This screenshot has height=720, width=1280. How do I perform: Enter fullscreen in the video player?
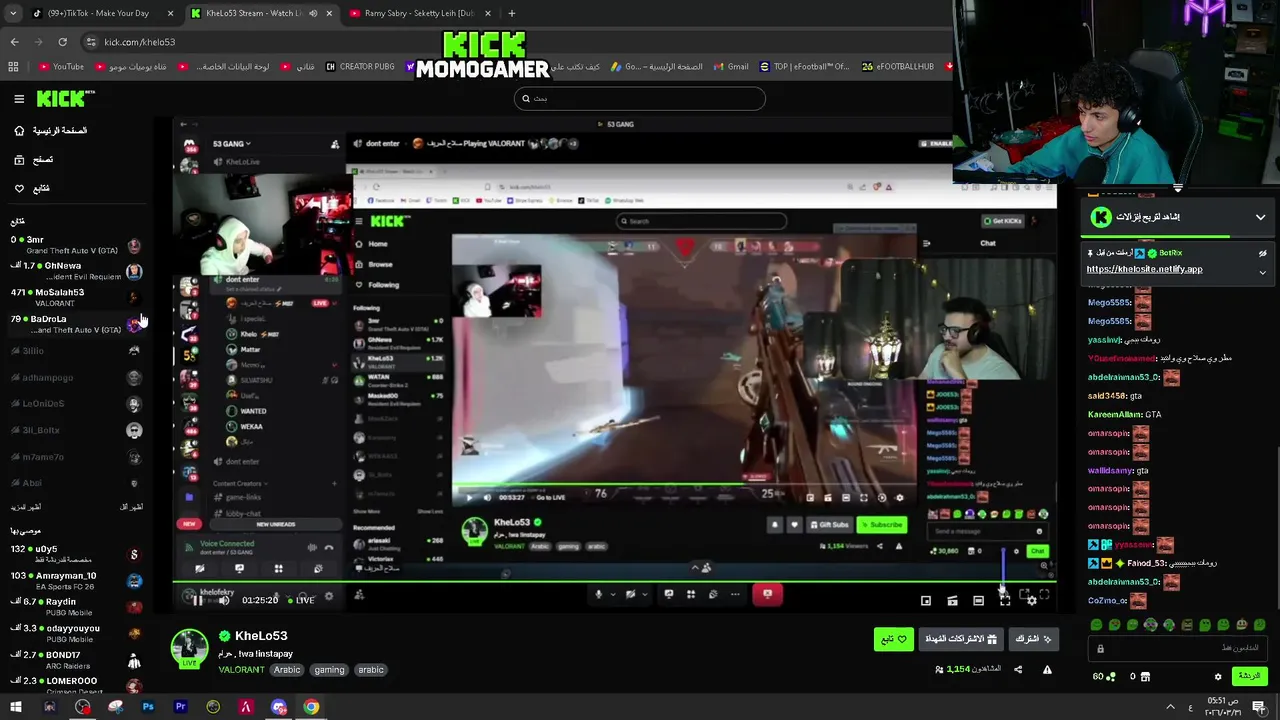(1004, 600)
